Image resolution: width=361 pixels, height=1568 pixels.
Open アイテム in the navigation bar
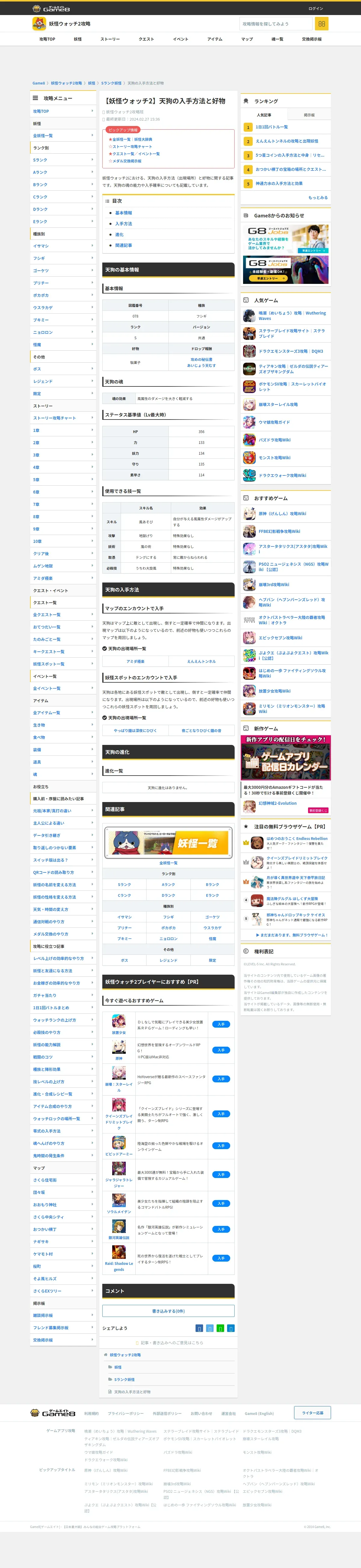click(214, 39)
